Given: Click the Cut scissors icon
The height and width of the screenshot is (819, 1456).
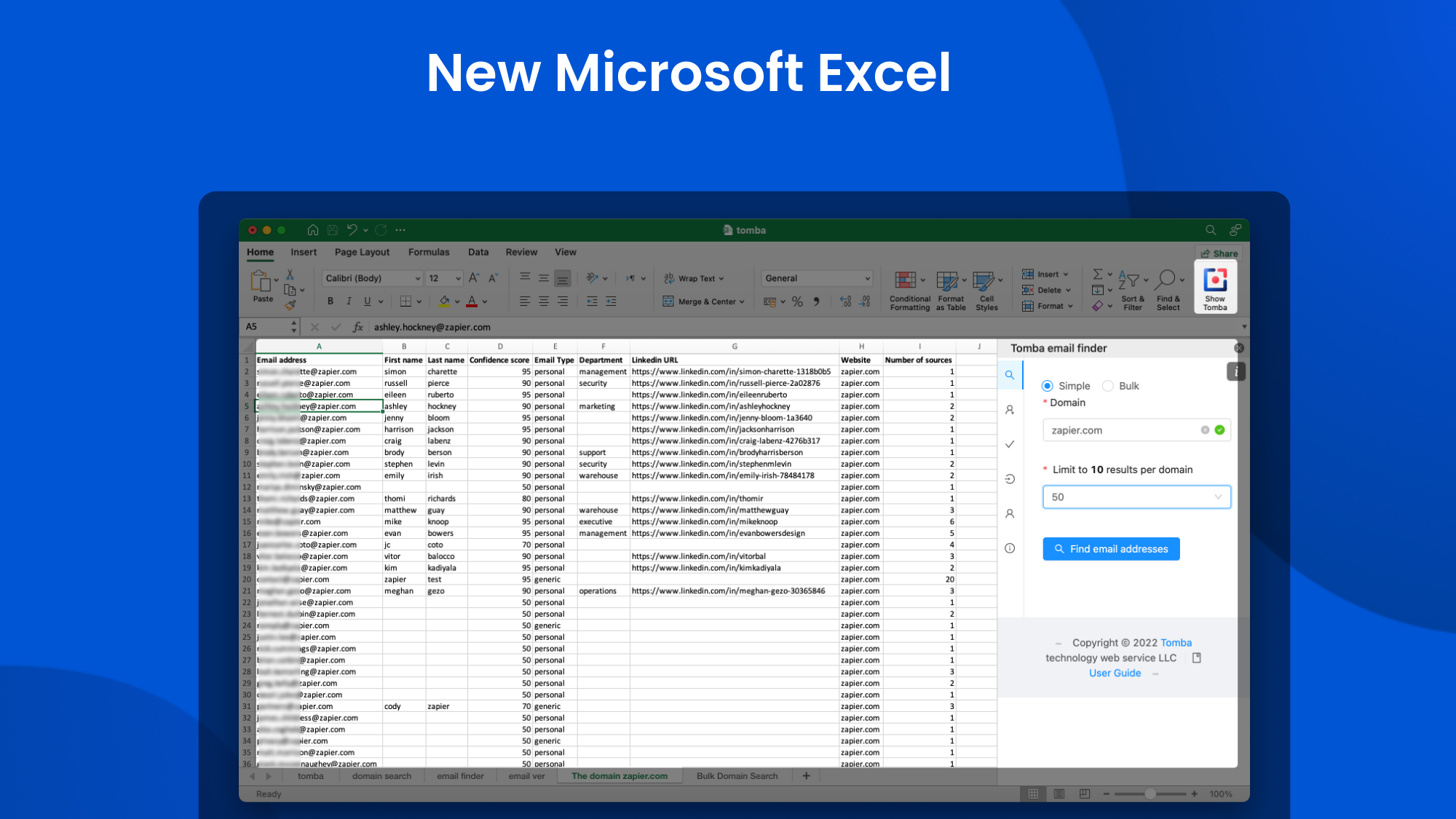Looking at the screenshot, I should [x=290, y=274].
